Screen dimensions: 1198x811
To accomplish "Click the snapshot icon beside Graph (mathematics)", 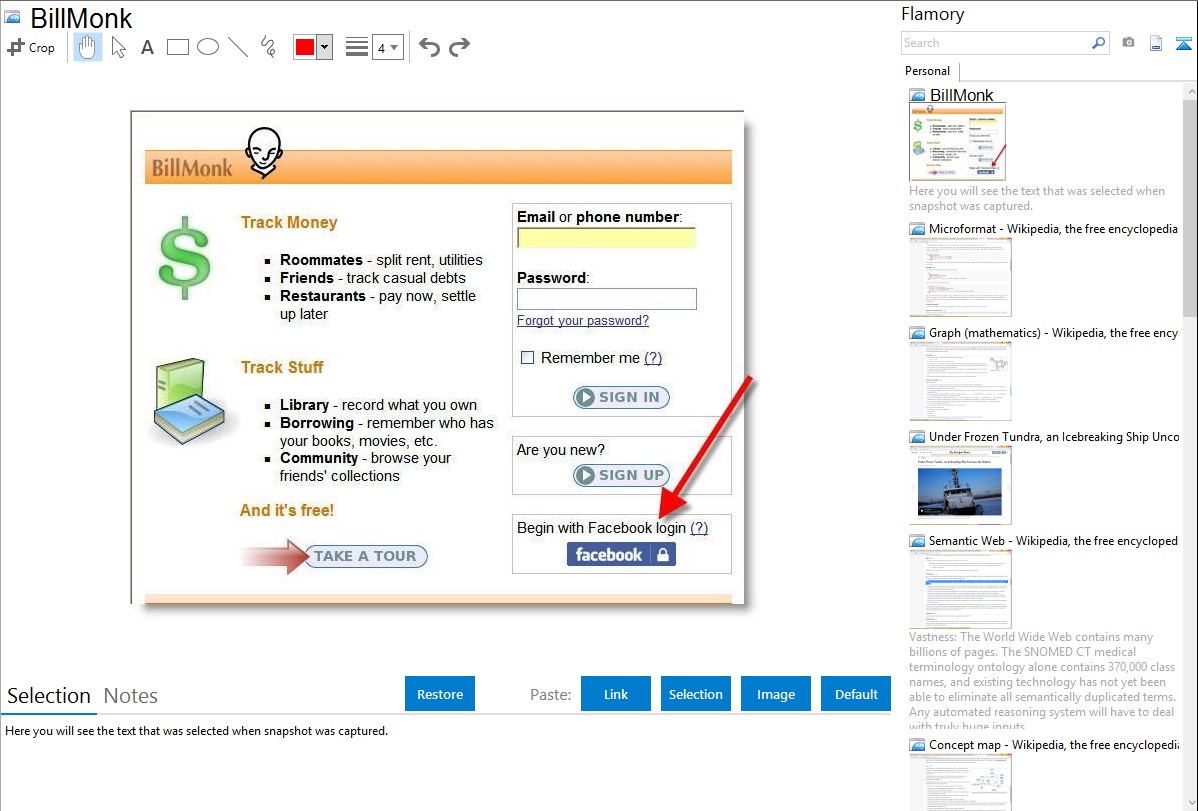I will pyautogui.click(x=918, y=333).
